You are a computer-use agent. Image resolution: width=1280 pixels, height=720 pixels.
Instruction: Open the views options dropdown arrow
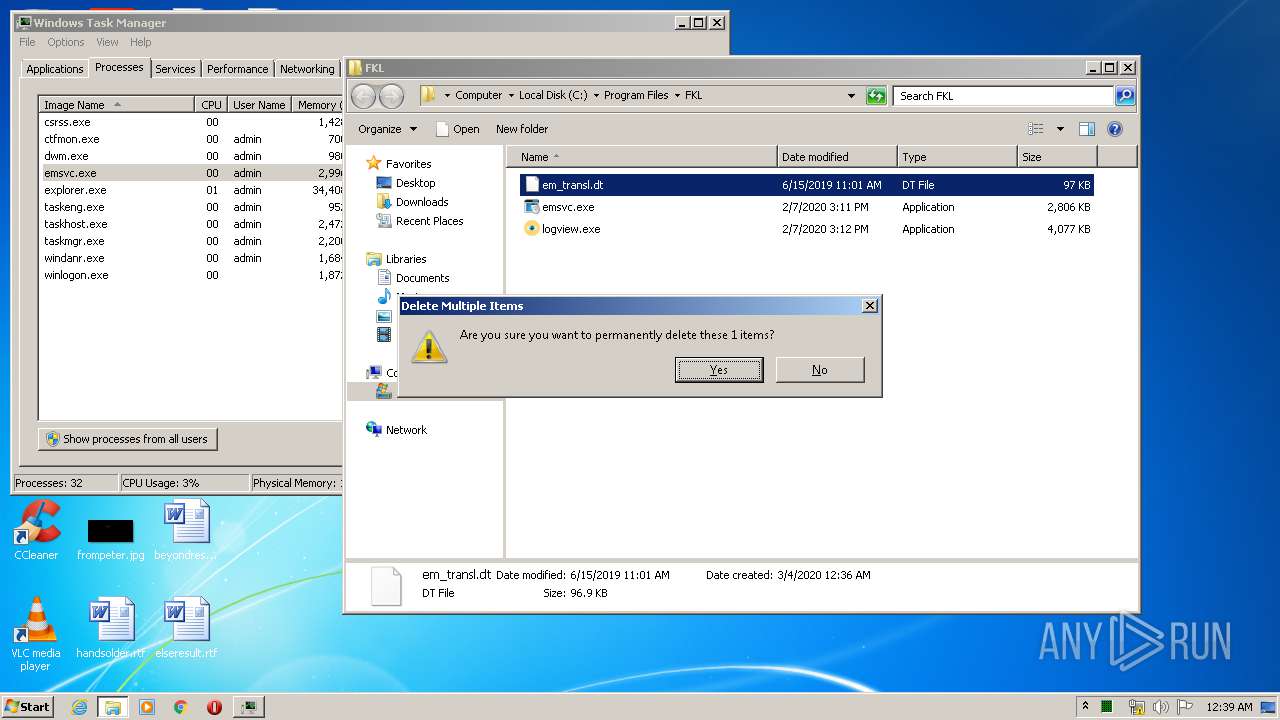pos(1060,129)
